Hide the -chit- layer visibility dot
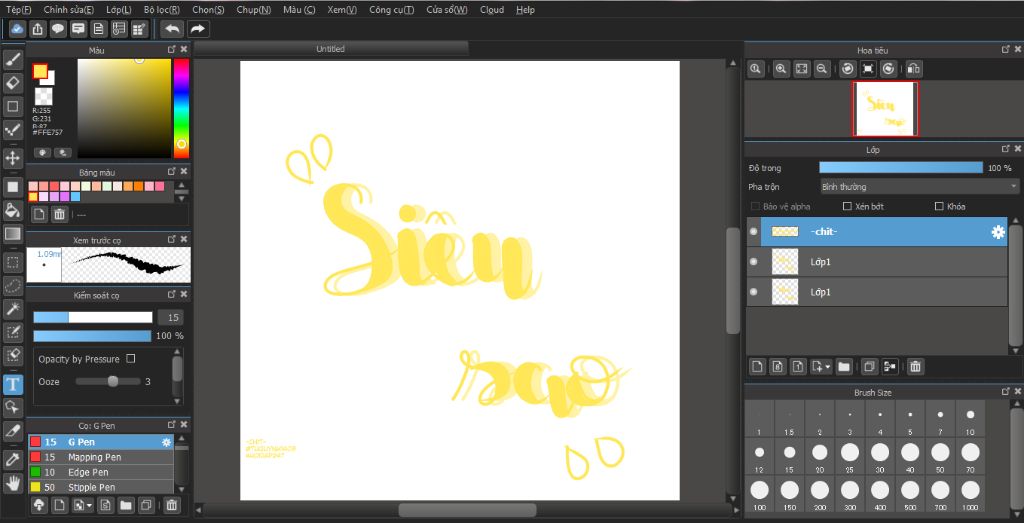The width and height of the screenshot is (1024, 523). 754,231
